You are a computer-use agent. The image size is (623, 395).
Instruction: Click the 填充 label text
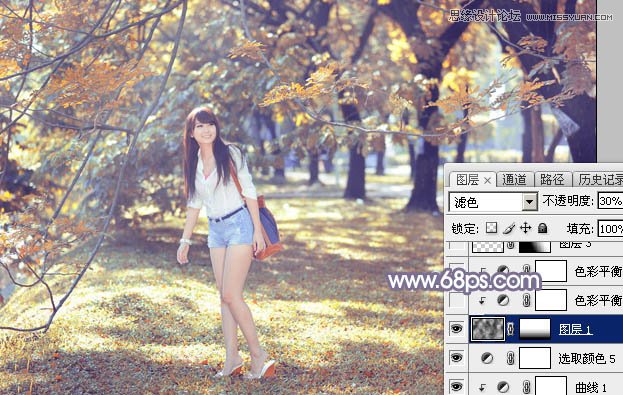[x=580, y=229]
